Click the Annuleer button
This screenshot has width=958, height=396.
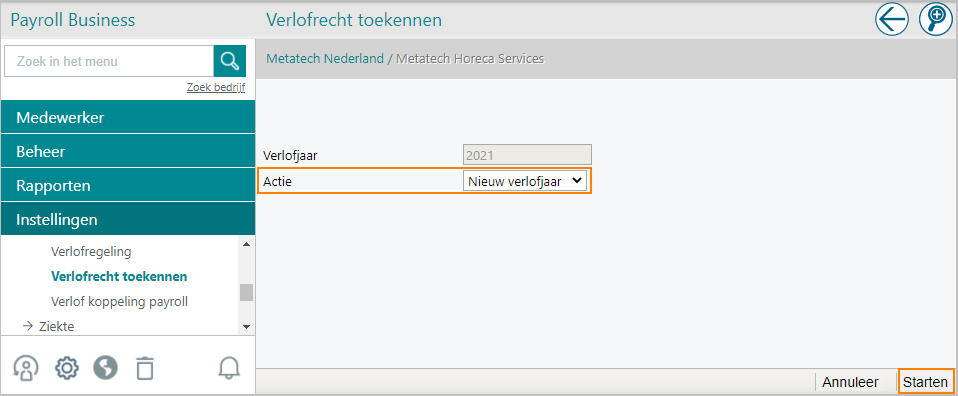(x=850, y=382)
